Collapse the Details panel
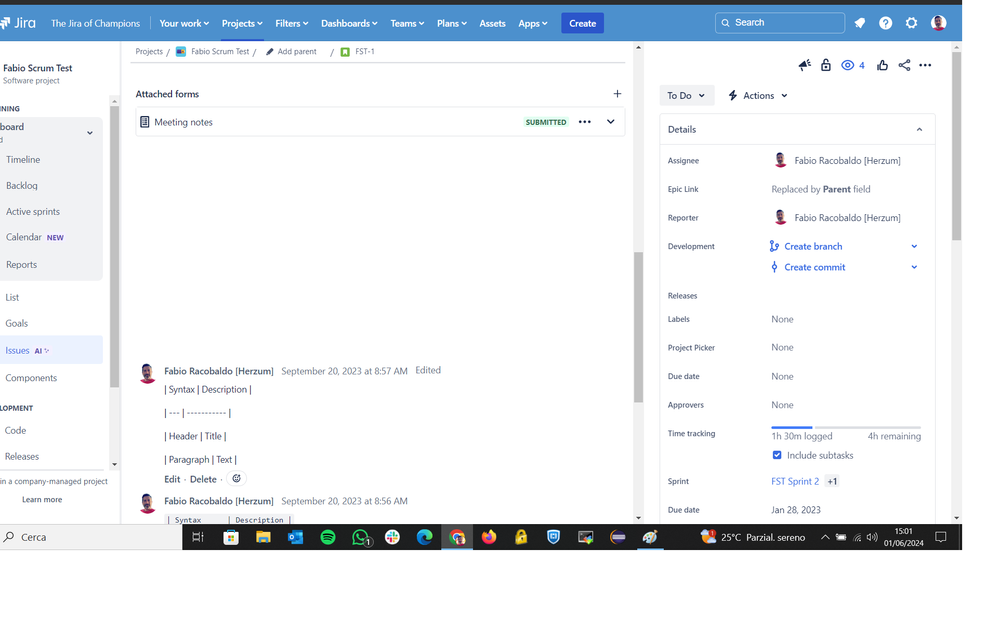This screenshot has height=624, width=998. 919,129
